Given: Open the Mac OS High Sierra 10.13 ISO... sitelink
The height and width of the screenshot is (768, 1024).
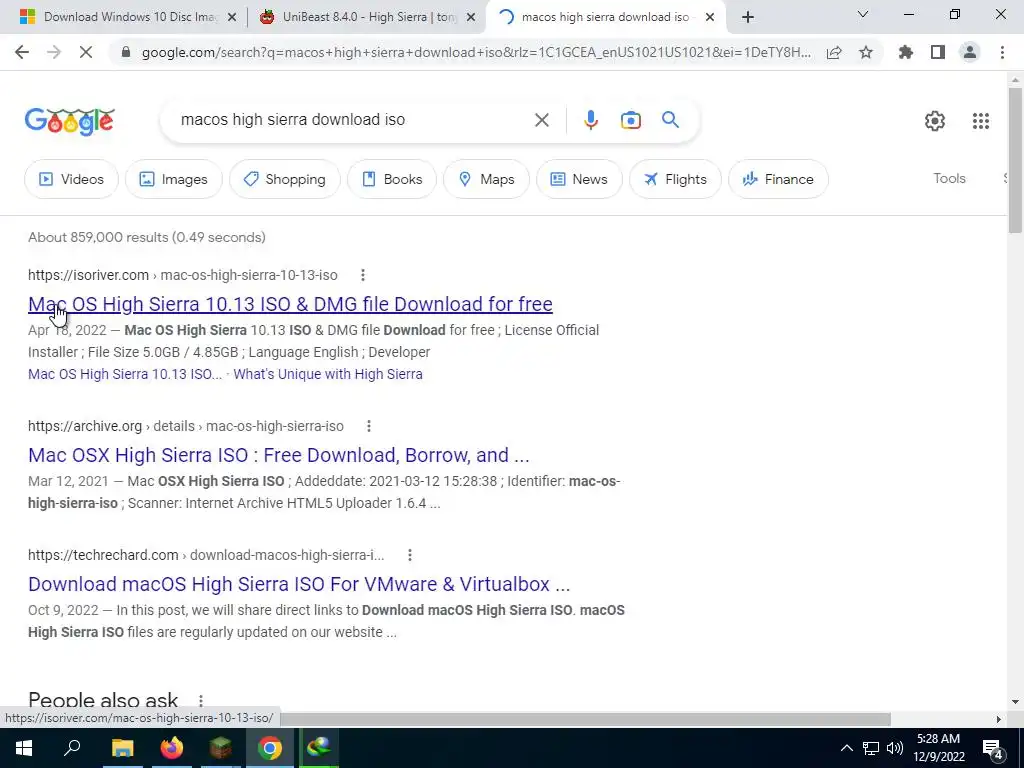Looking at the screenshot, I should click(x=125, y=374).
